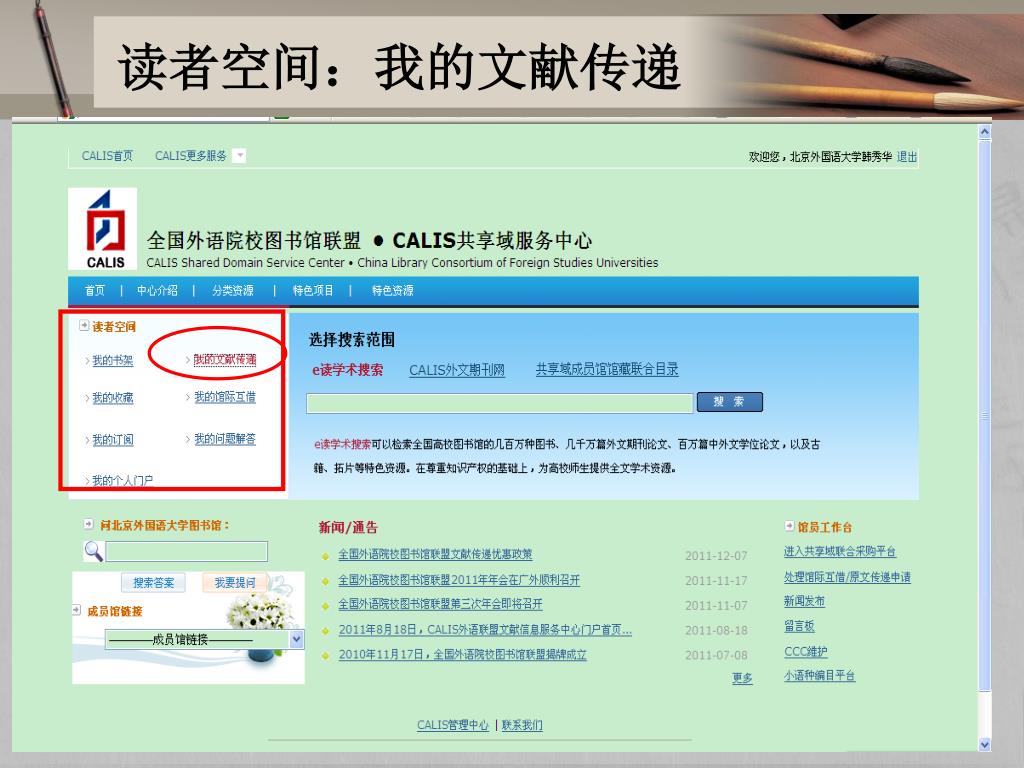Viewport: 1024px width, 768px height.
Task: Open 我的个人门户 link
Action: [123, 481]
